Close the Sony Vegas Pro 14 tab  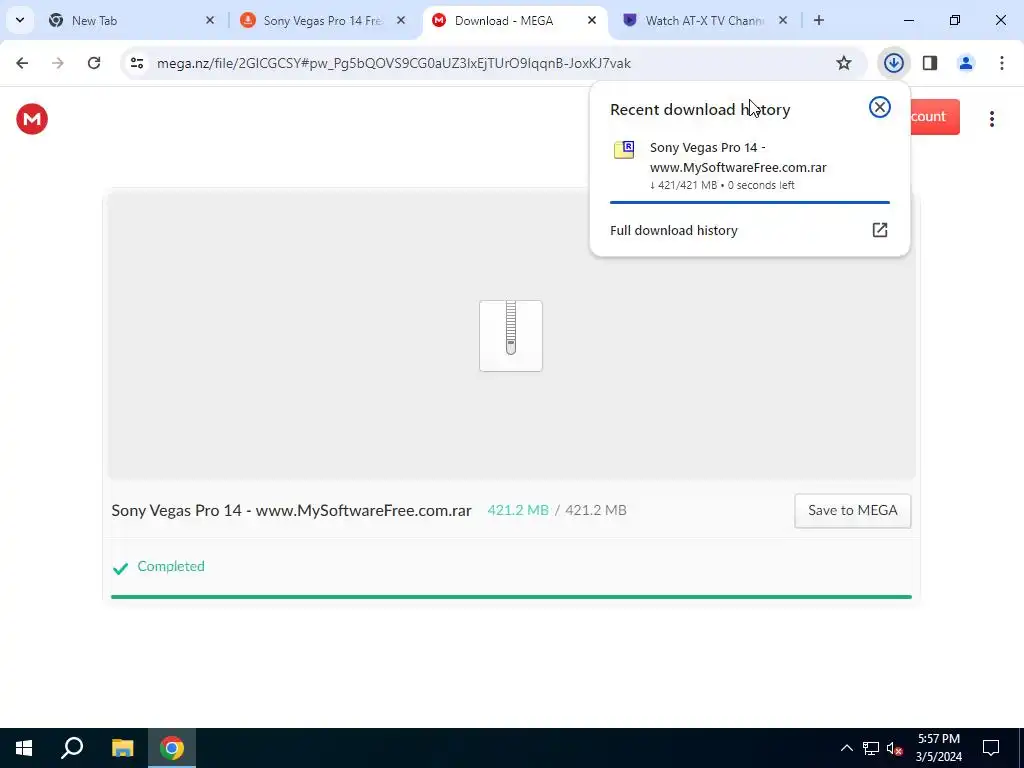click(x=401, y=20)
